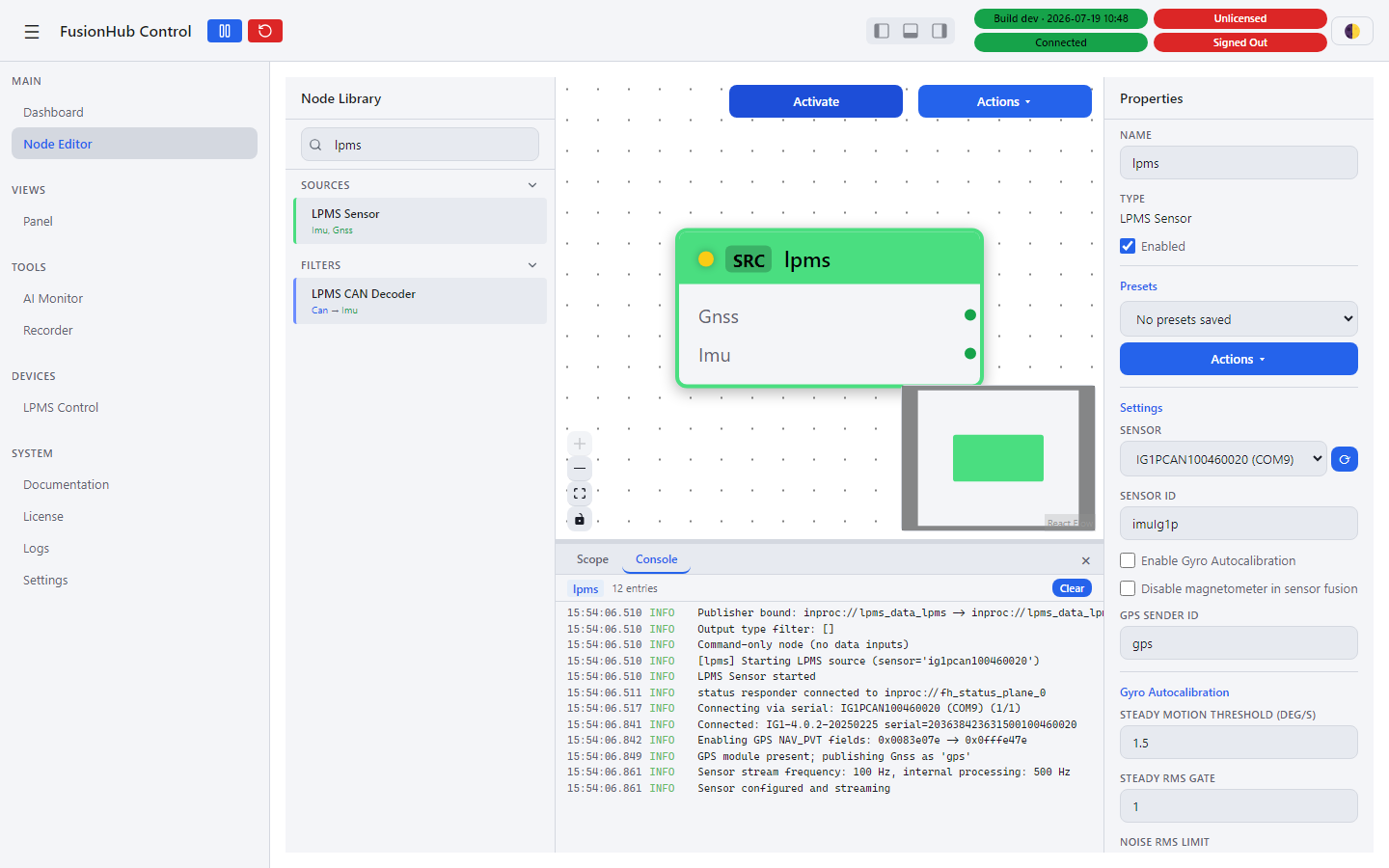Click the Unlicensed status badge
Image resolution: width=1389 pixels, height=868 pixels.
tap(1240, 18)
